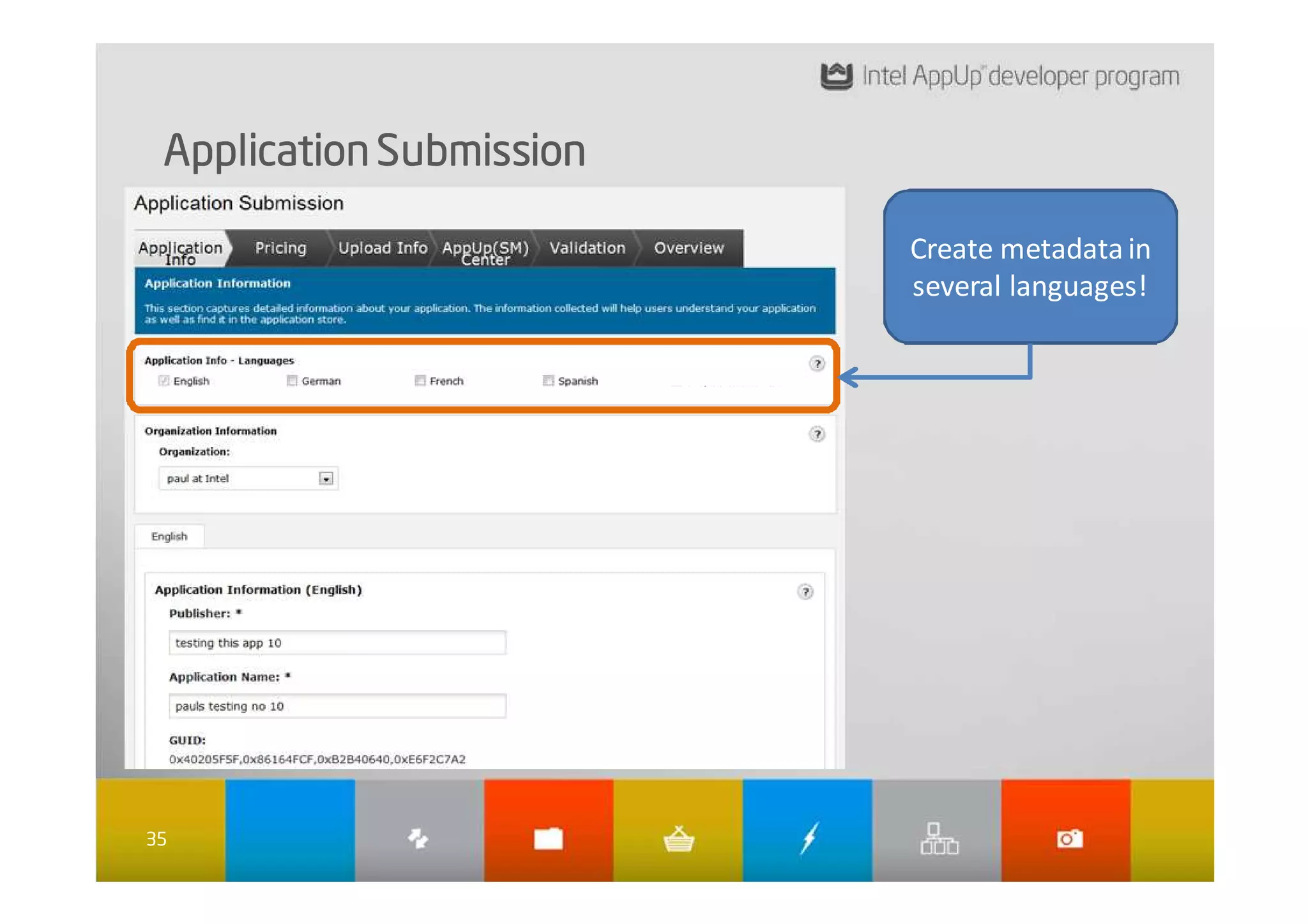
Task: Click the pinwheel icon in footer tile
Action: coord(418,838)
